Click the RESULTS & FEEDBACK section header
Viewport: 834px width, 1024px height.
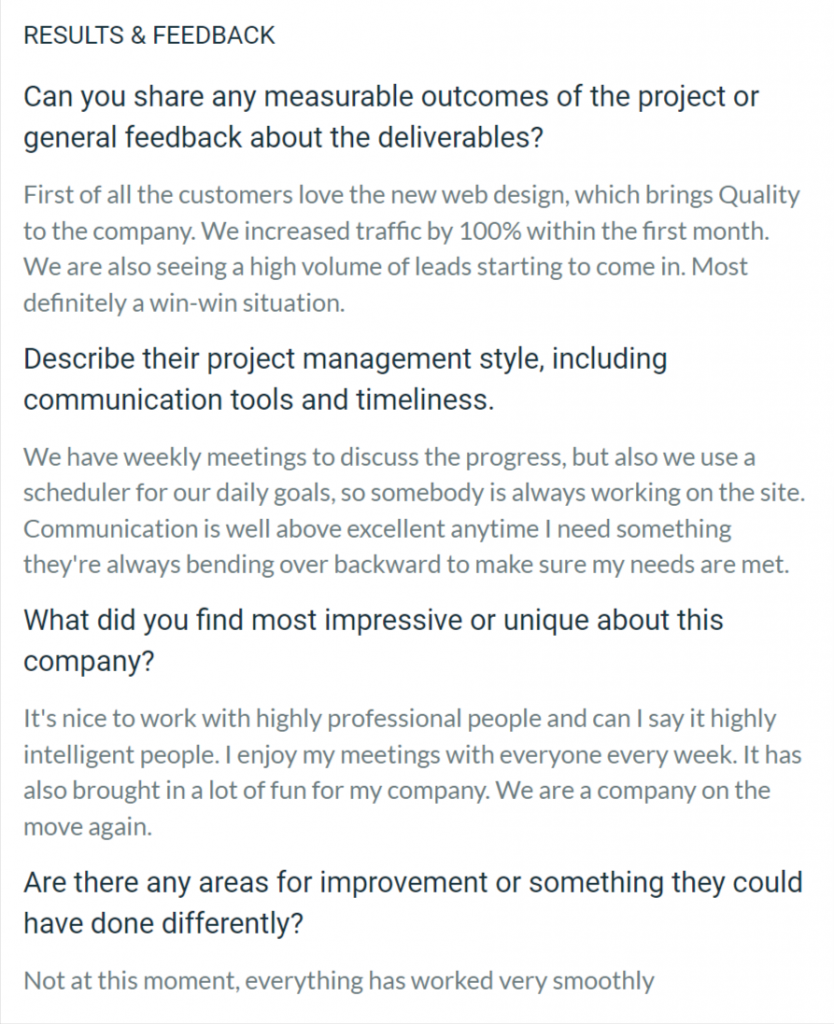[149, 35]
